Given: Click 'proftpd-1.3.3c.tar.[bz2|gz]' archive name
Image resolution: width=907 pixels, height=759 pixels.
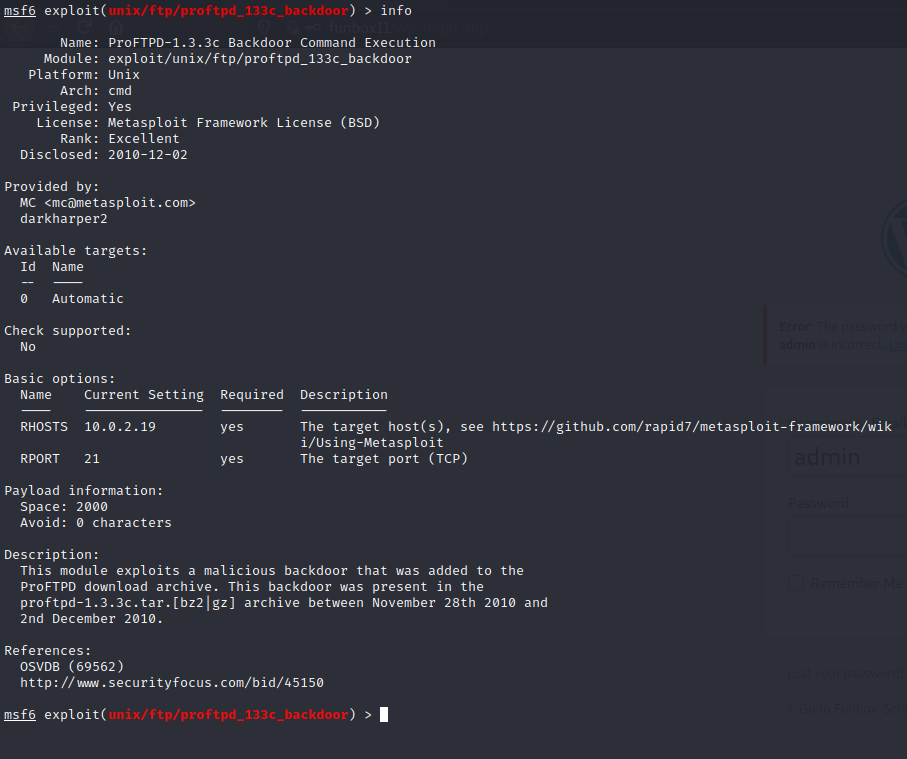Looking at the screenshot, I should [128, 603].
